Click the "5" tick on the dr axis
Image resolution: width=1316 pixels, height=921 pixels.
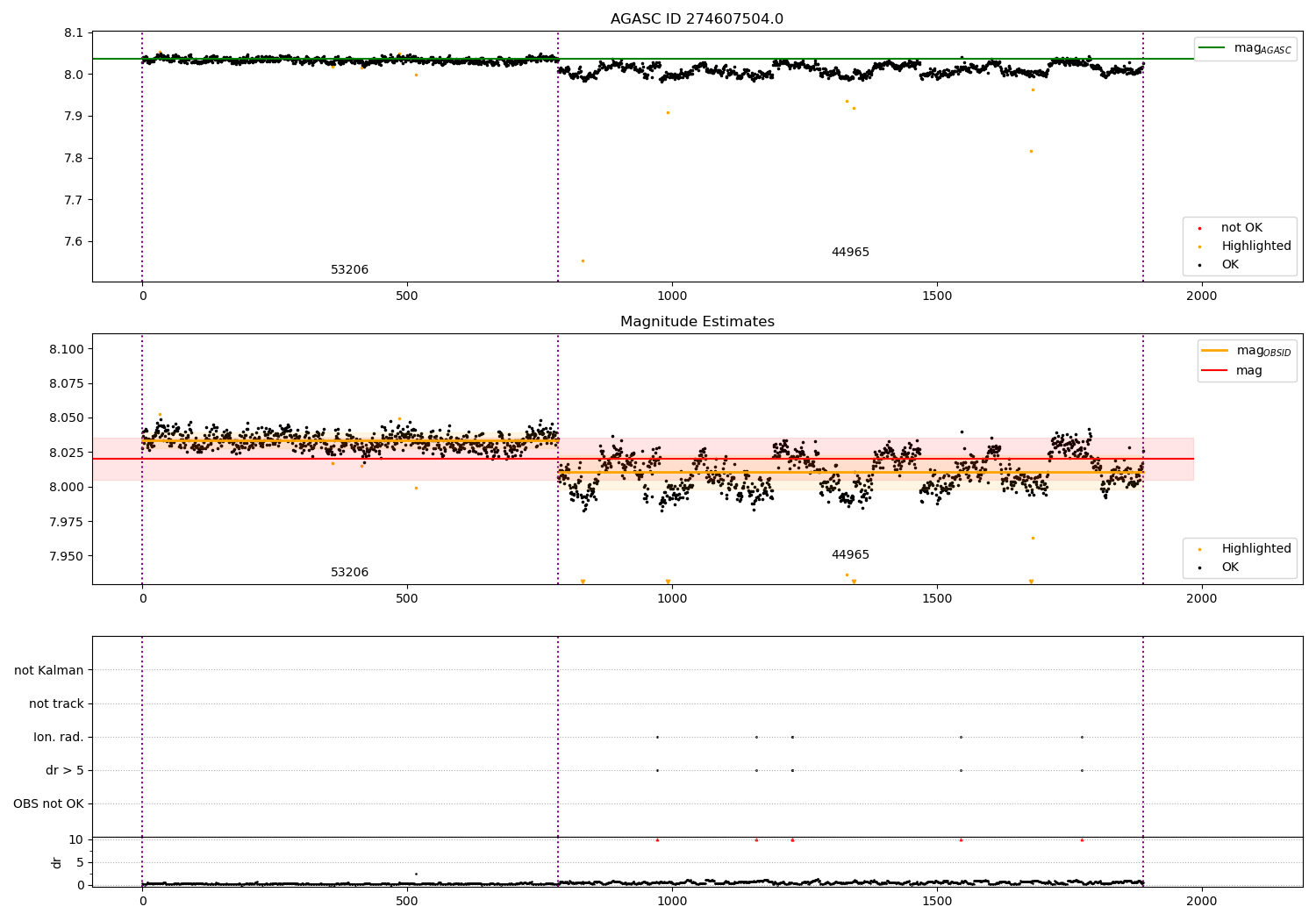point(80,863)
